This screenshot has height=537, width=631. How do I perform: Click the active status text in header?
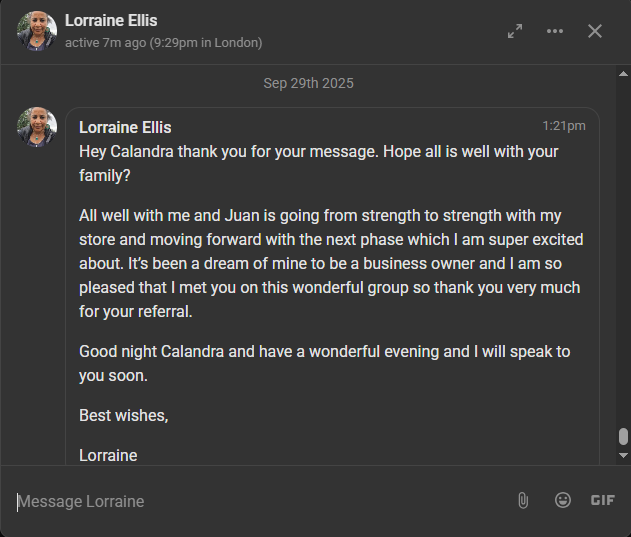point(163,43)
